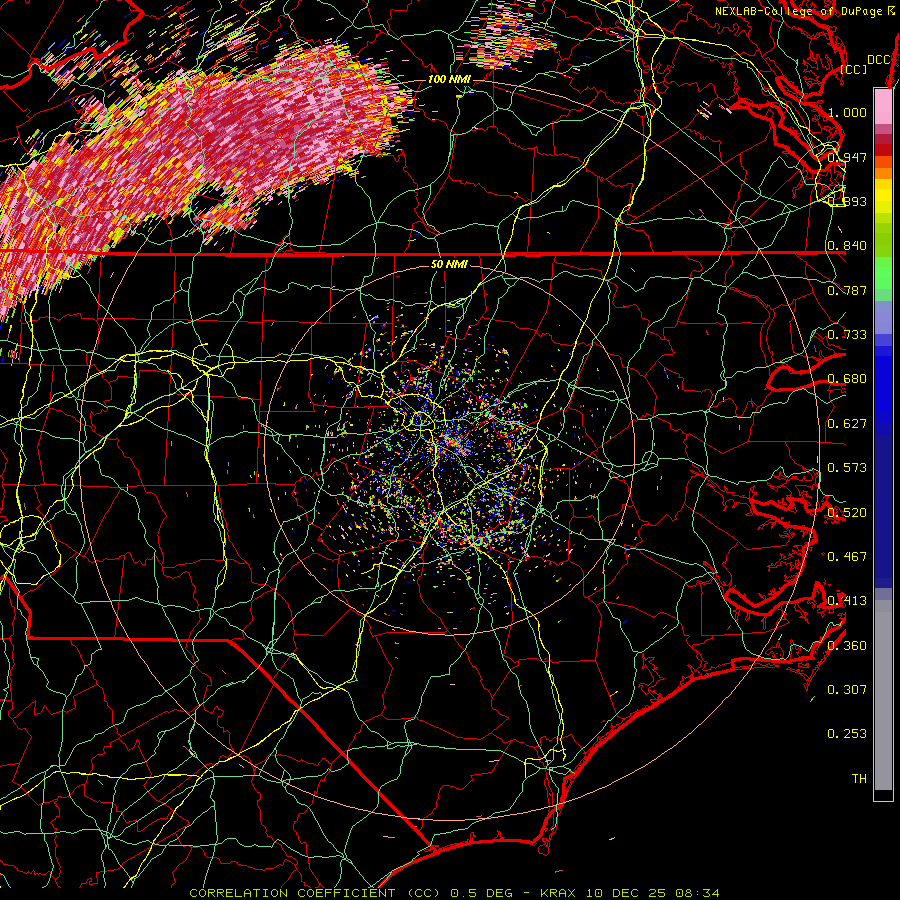Click the "100 NMI" range ring label
The image size is (900, 900).
pos(448,79)
